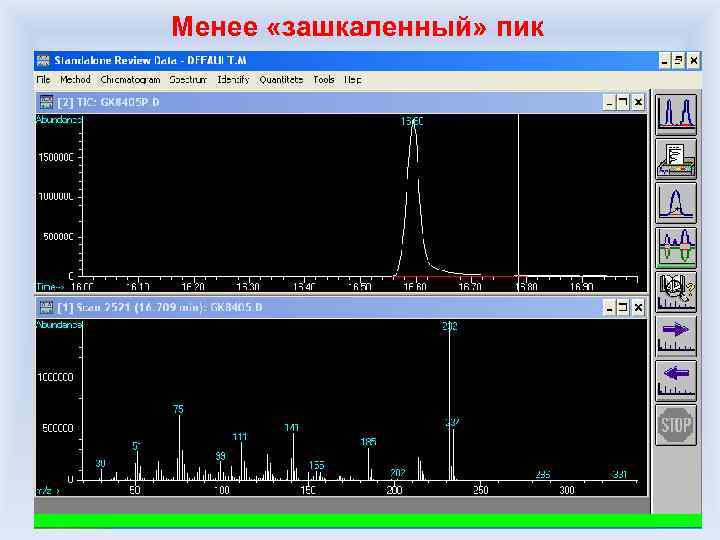
Task: Maximize the Scan 2521 spectrum window
Action: 623,307
